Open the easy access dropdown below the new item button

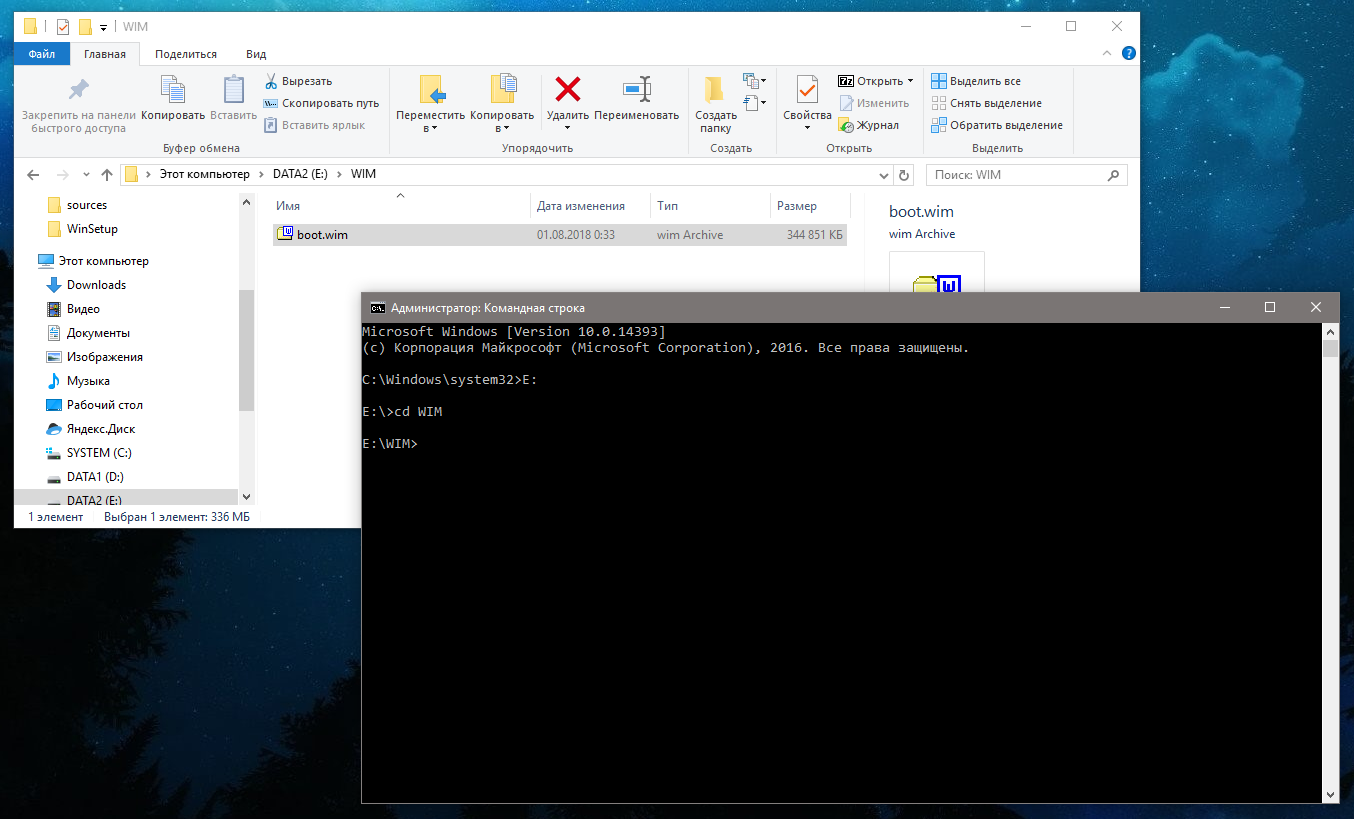[755, 102]
